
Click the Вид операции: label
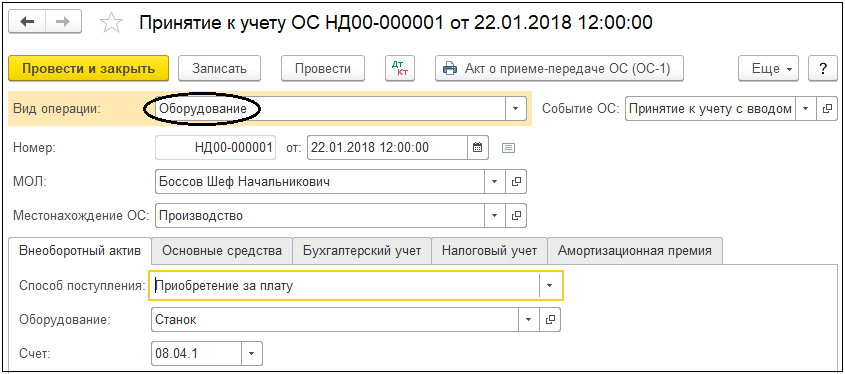tap(57, 108)
